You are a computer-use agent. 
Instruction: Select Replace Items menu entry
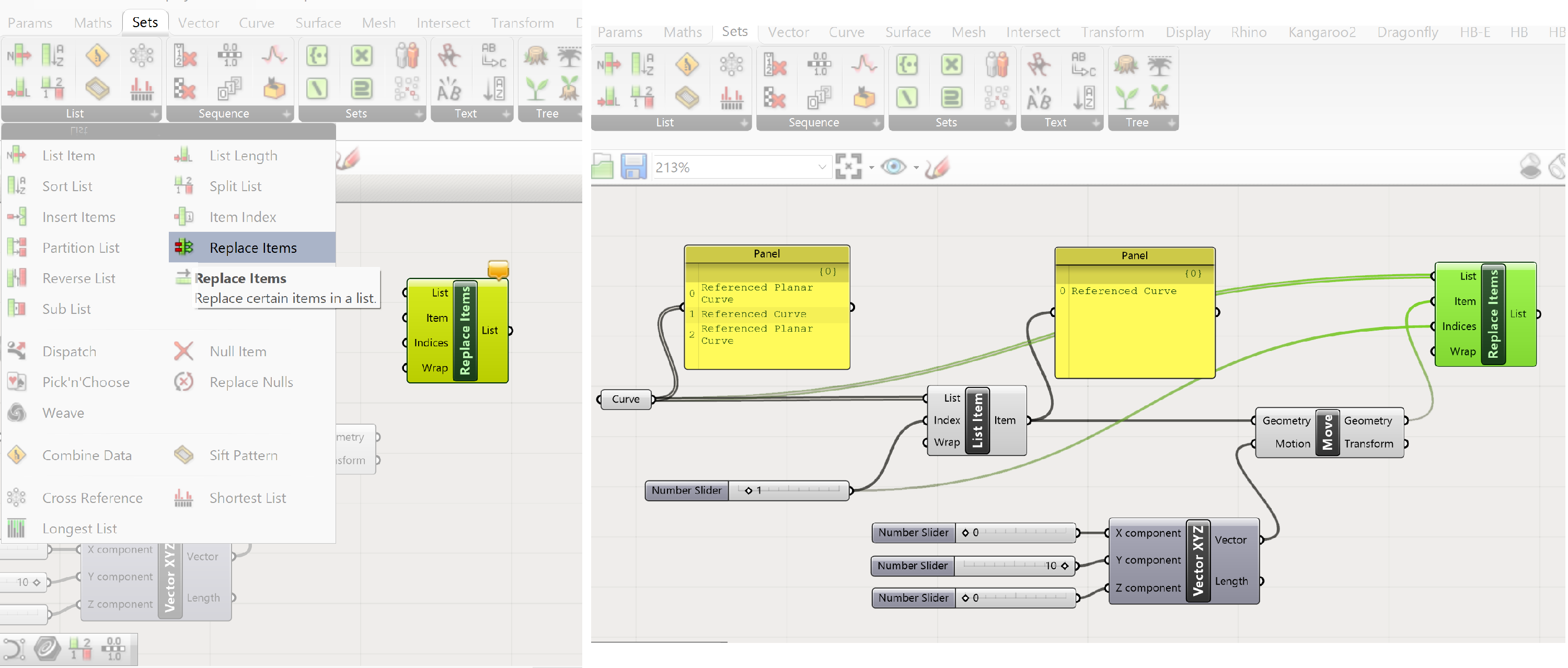coord(252,248)
